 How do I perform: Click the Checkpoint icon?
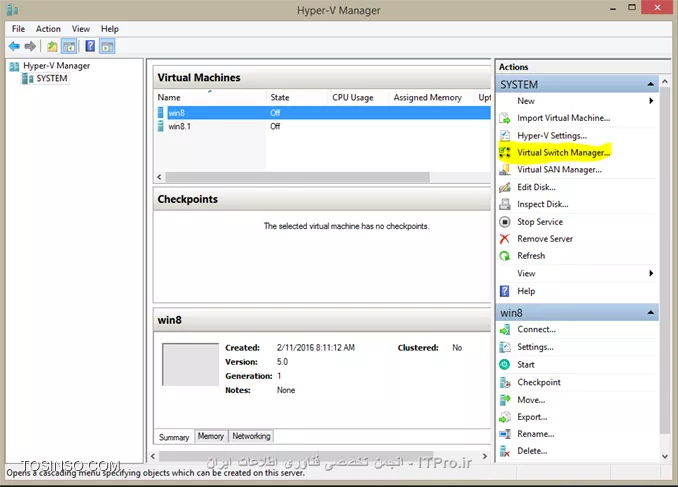(x=505, y=382)
